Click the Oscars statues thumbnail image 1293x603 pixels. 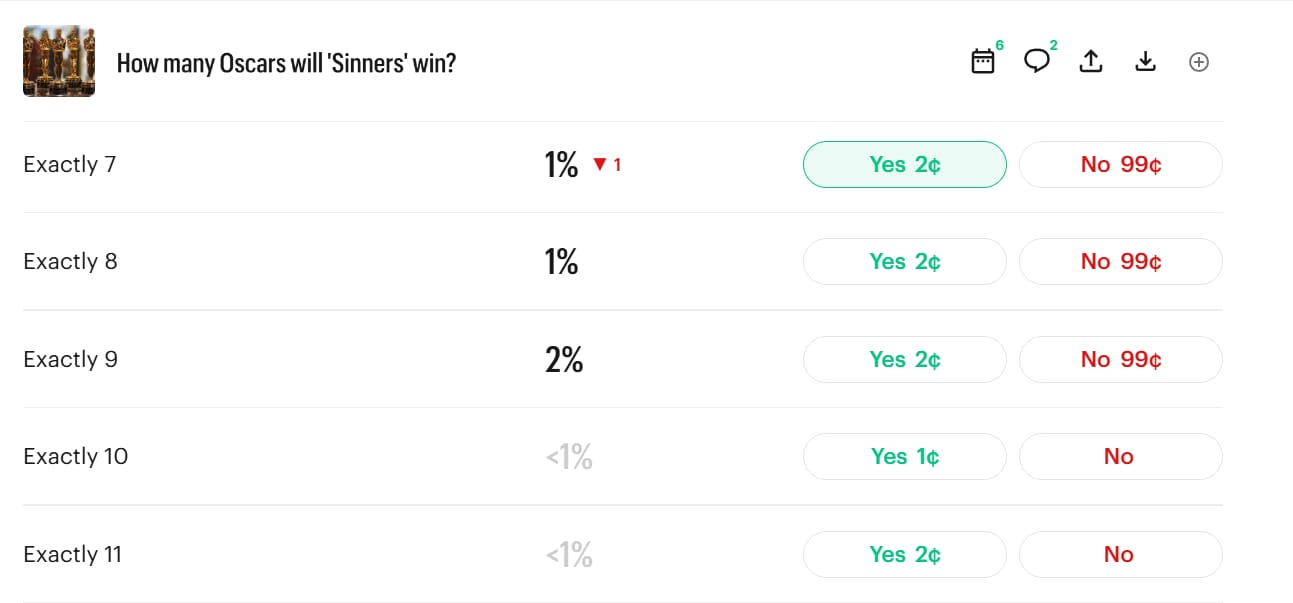coord(59,61)
